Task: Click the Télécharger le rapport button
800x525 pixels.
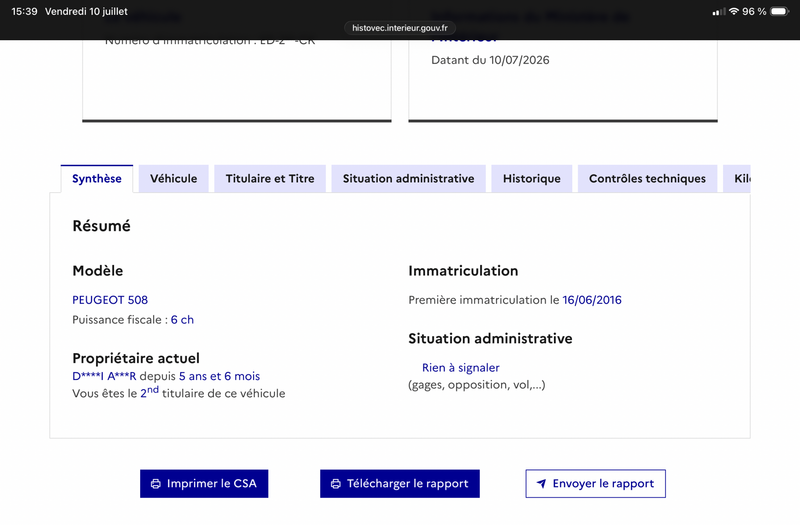Action: pyautogui.click(x=400, y=484)
